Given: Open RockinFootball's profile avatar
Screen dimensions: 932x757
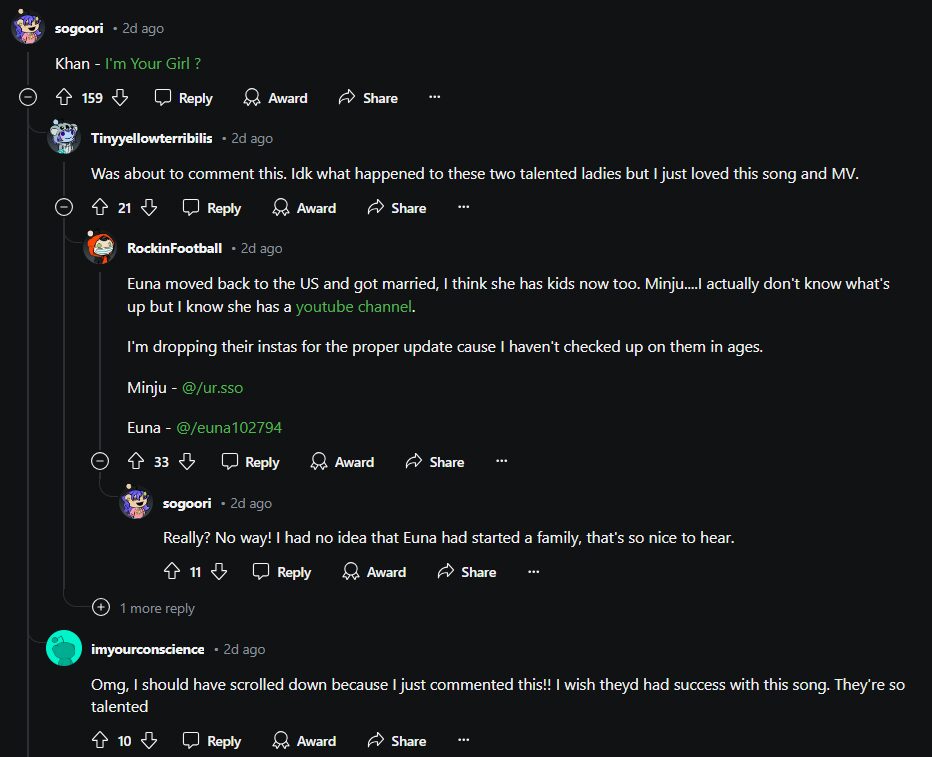Looking at the screenshot, I should pos(100,248).
